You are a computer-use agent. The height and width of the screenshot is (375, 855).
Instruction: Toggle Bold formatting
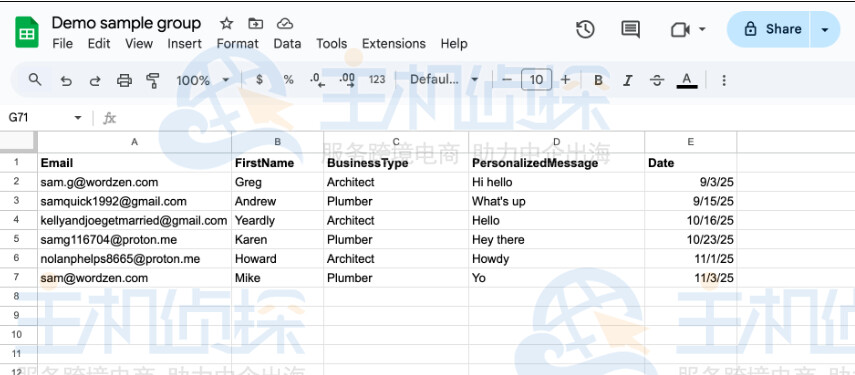[598, 81]
